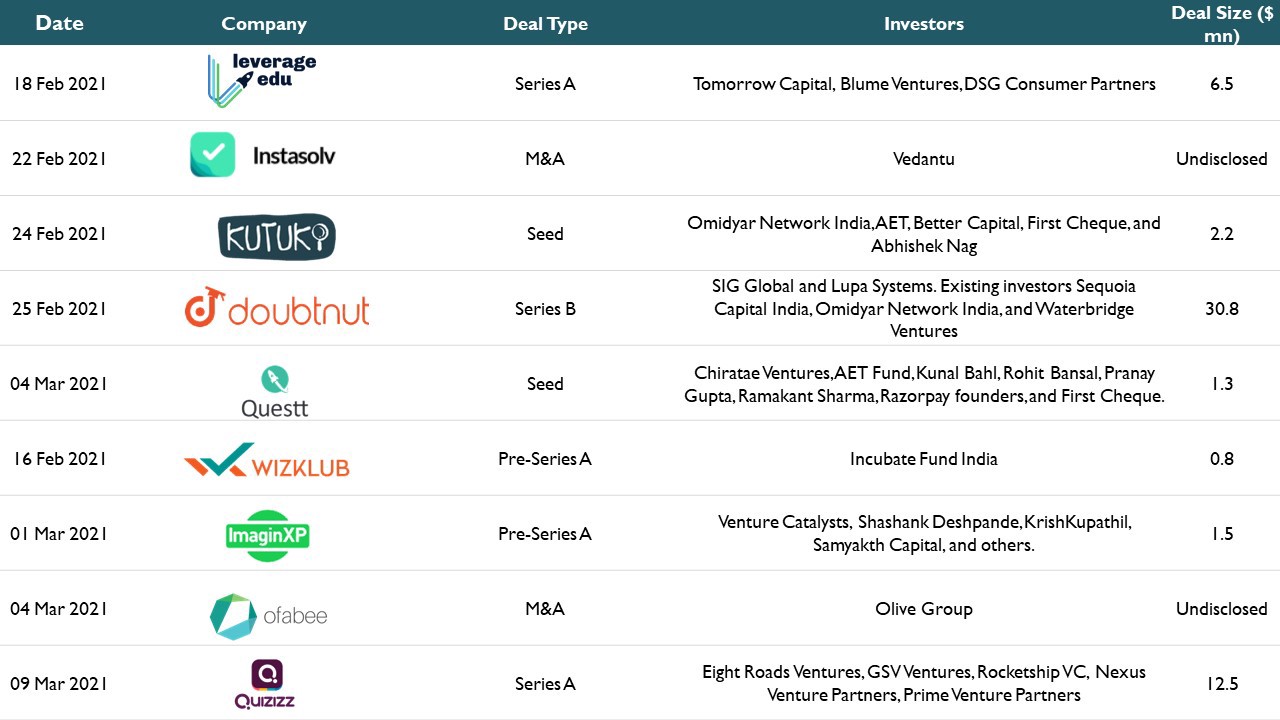The height and width of the screenshot is (720, 1280).
Task: Select the Quizizz logo
Action: point(265,685)
